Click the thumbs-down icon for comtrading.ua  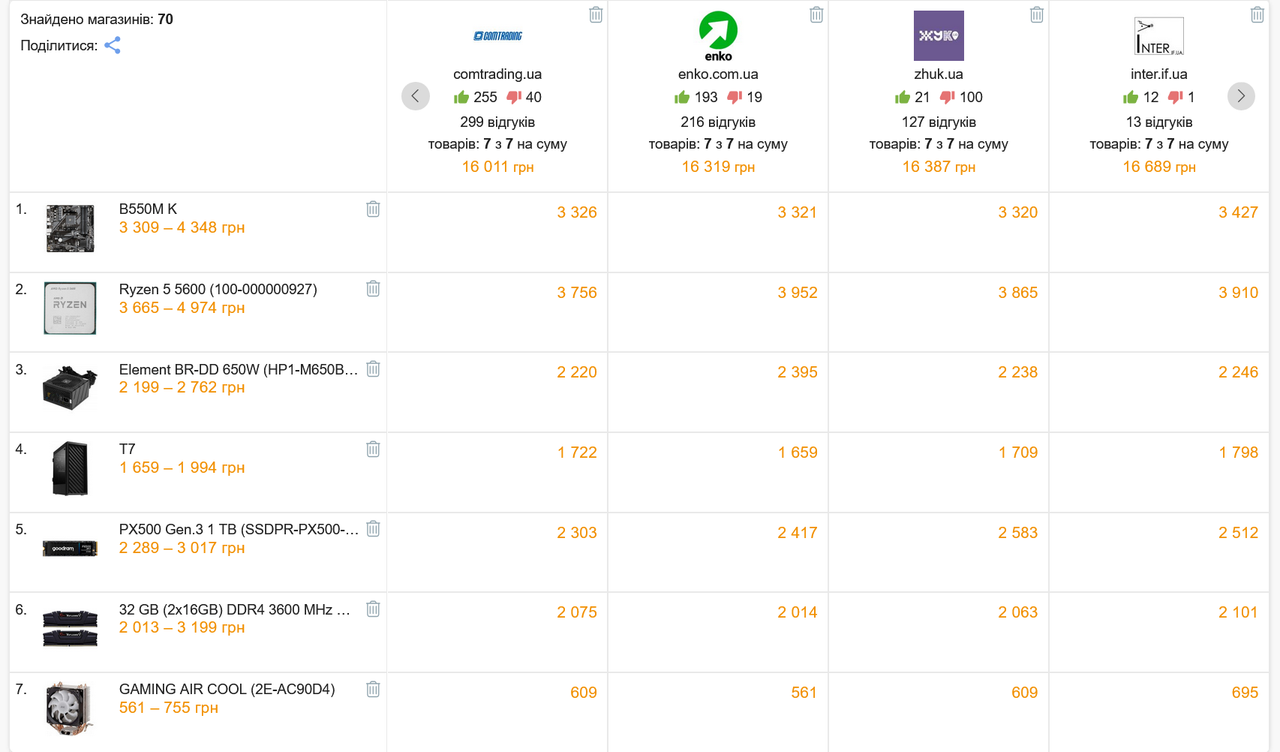(x=514, y=97)
